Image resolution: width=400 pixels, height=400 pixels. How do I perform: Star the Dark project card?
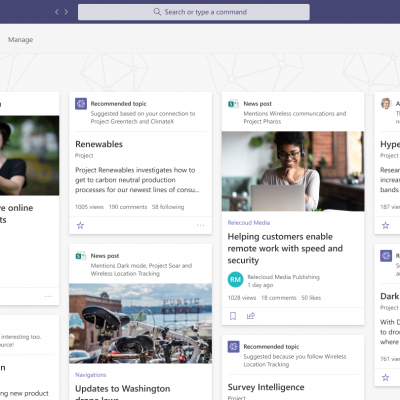click(386, 378)
